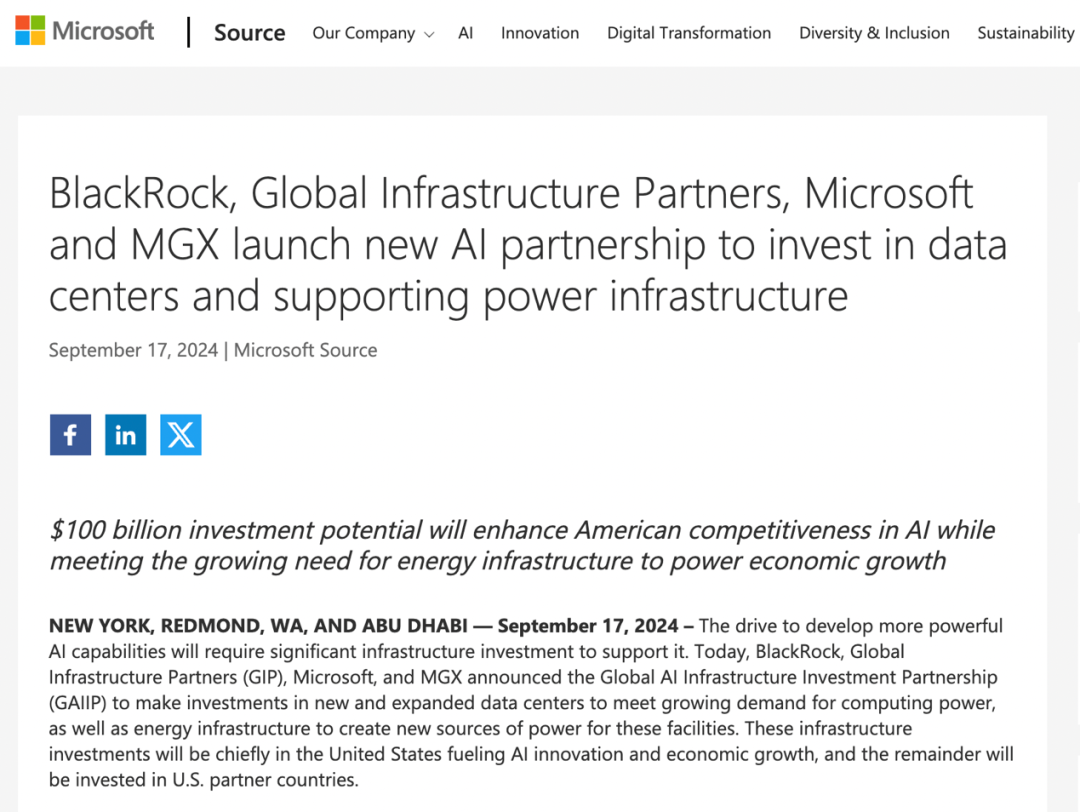
Task: Share the article on Facebook
Action: (70, 435)
